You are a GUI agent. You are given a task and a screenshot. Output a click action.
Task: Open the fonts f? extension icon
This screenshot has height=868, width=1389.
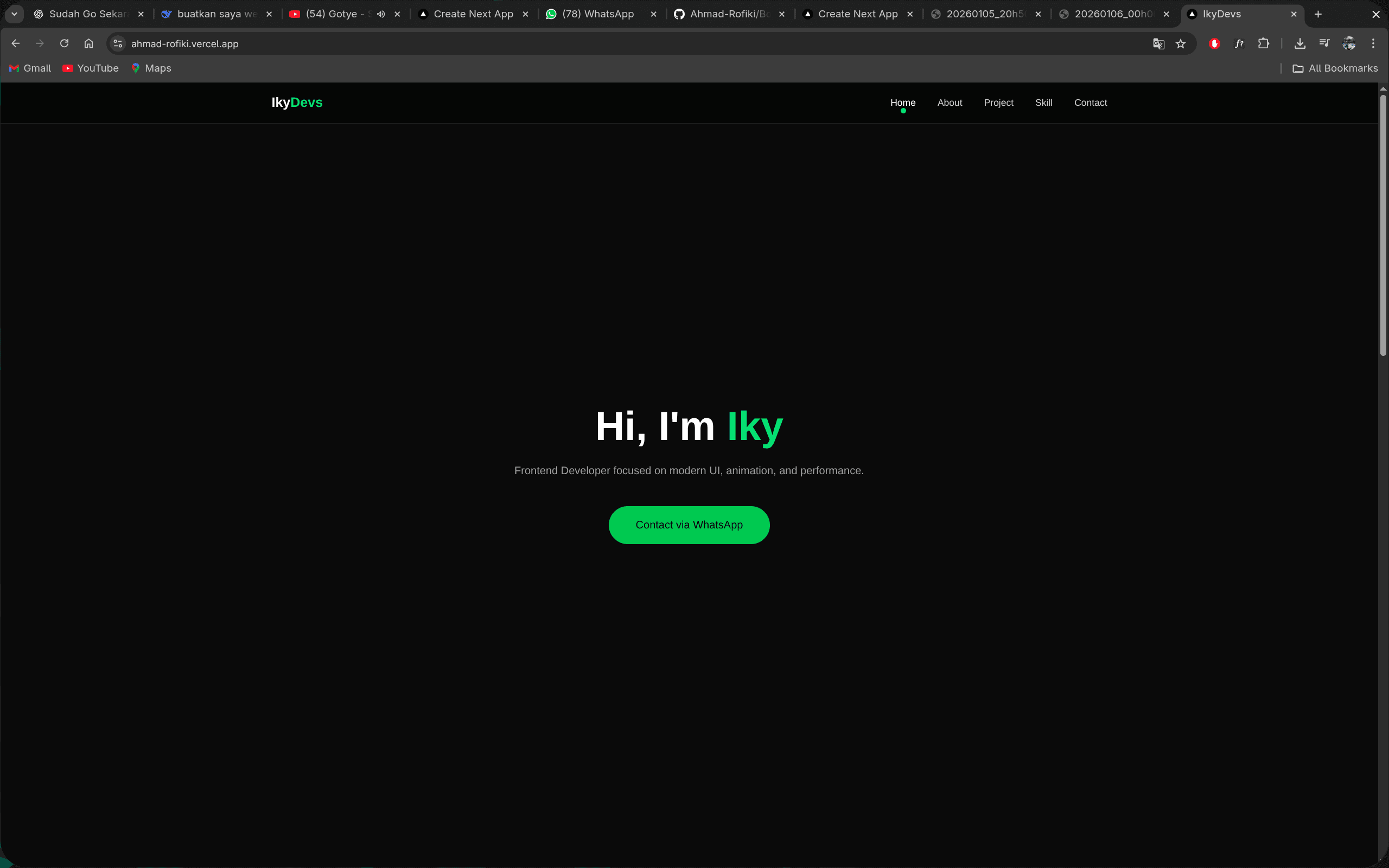1239,43
